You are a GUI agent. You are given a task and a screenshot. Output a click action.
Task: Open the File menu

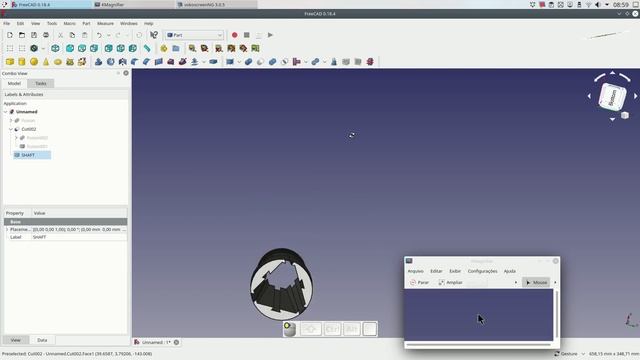point(7,24)
